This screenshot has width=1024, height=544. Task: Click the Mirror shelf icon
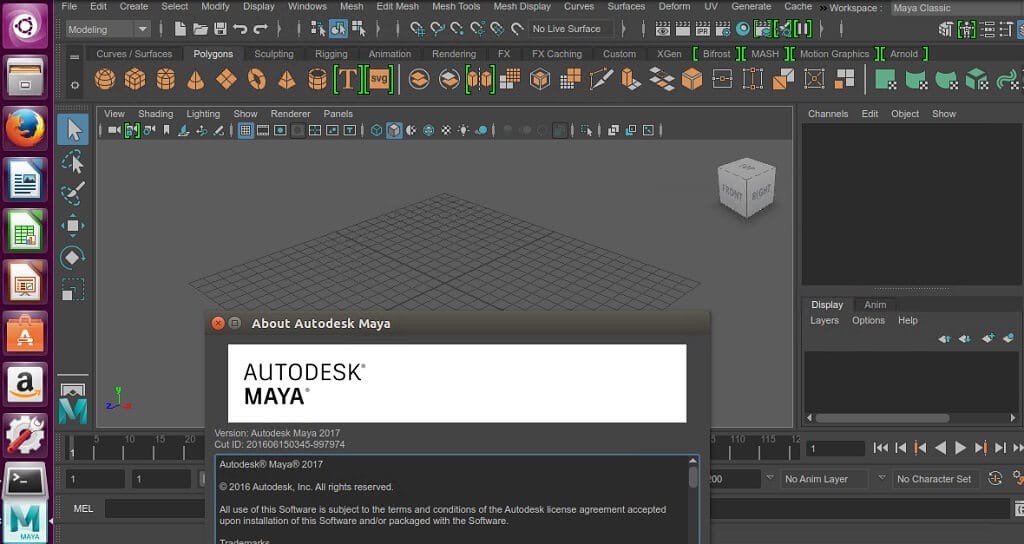(480, 80)
